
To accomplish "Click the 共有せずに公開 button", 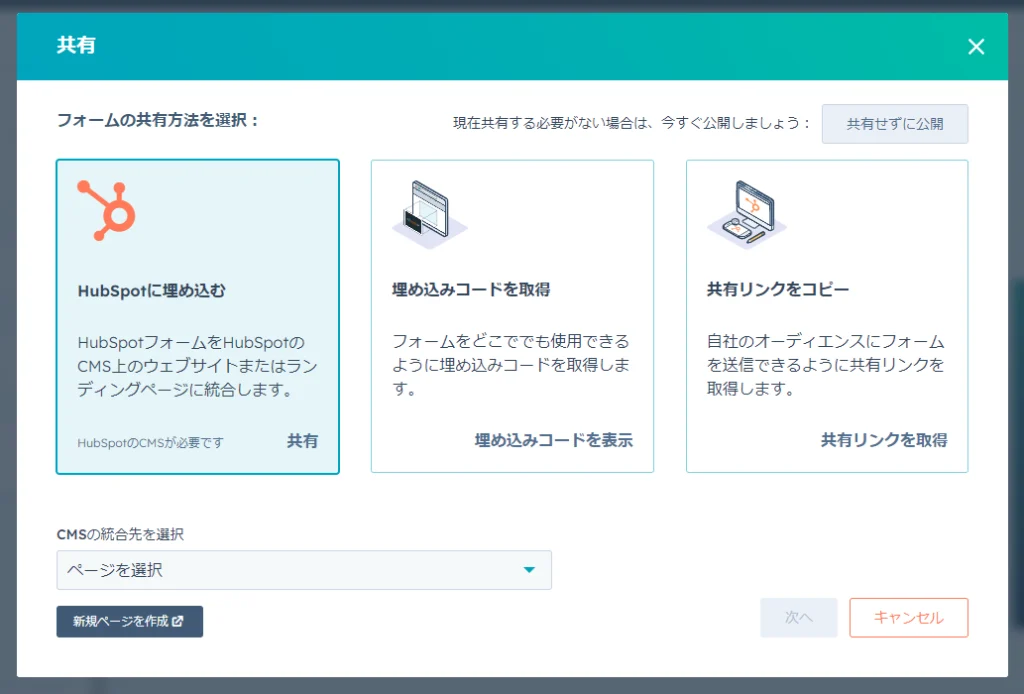I will [x=895, y=123].
